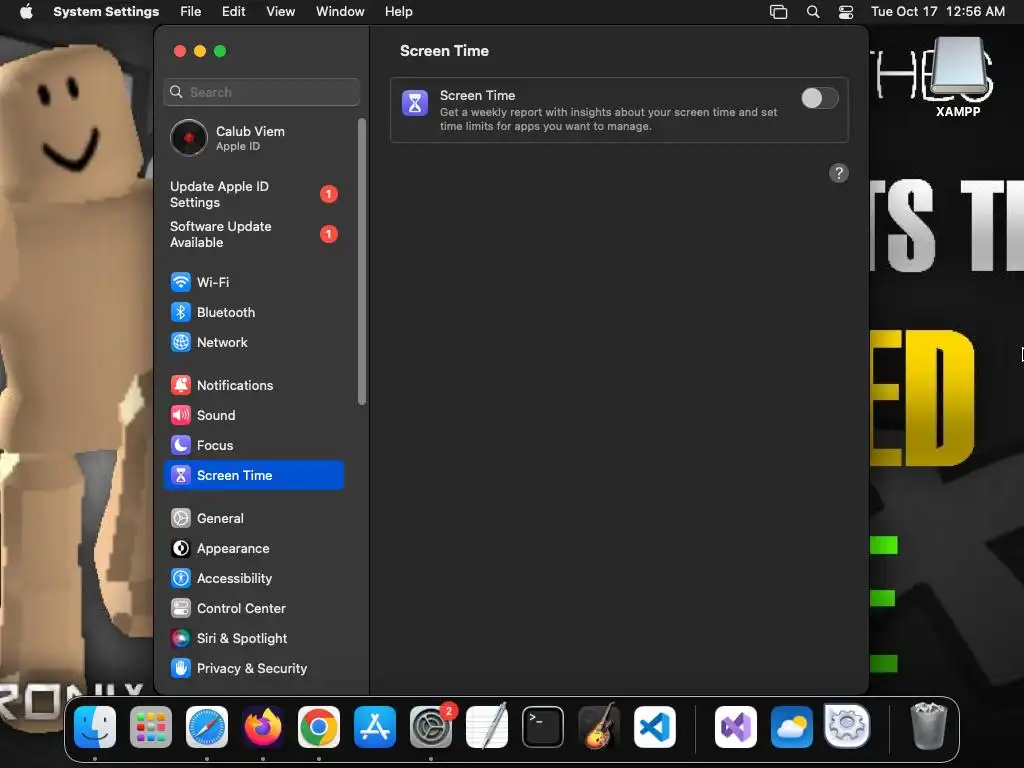
Task: Open Calub Viem Apple ID profile
Action: [x=254, y=138]
